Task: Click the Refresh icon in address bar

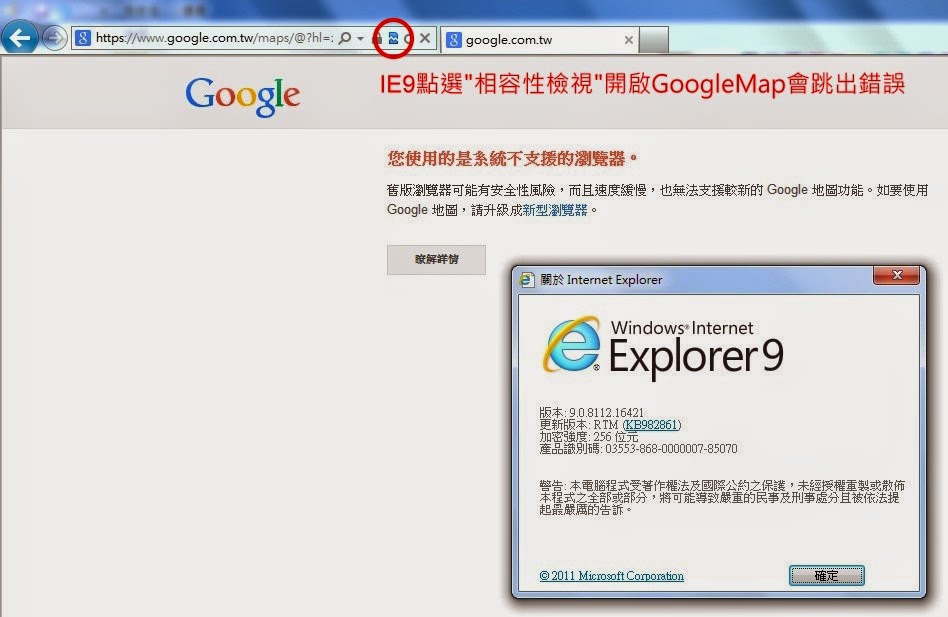Action: [408, 39]
